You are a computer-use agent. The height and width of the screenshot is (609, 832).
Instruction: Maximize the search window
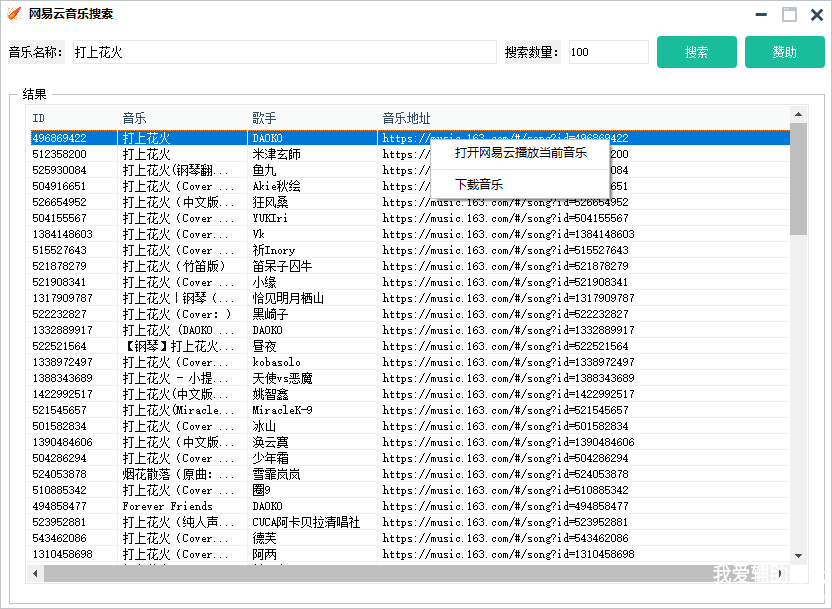pyautogui.click(x=789, y=15)
